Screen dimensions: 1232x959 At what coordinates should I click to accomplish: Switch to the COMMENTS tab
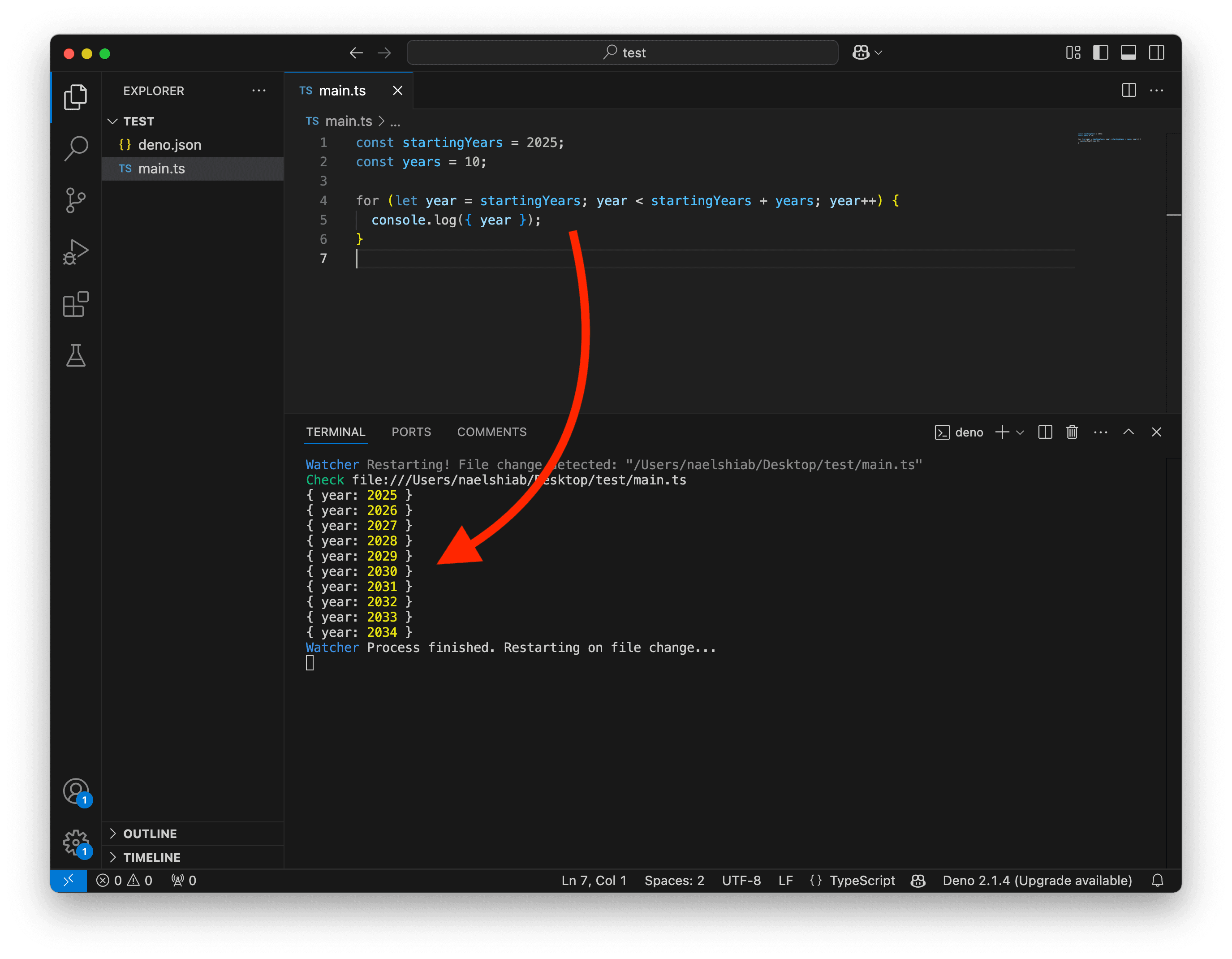coord(492,432)
